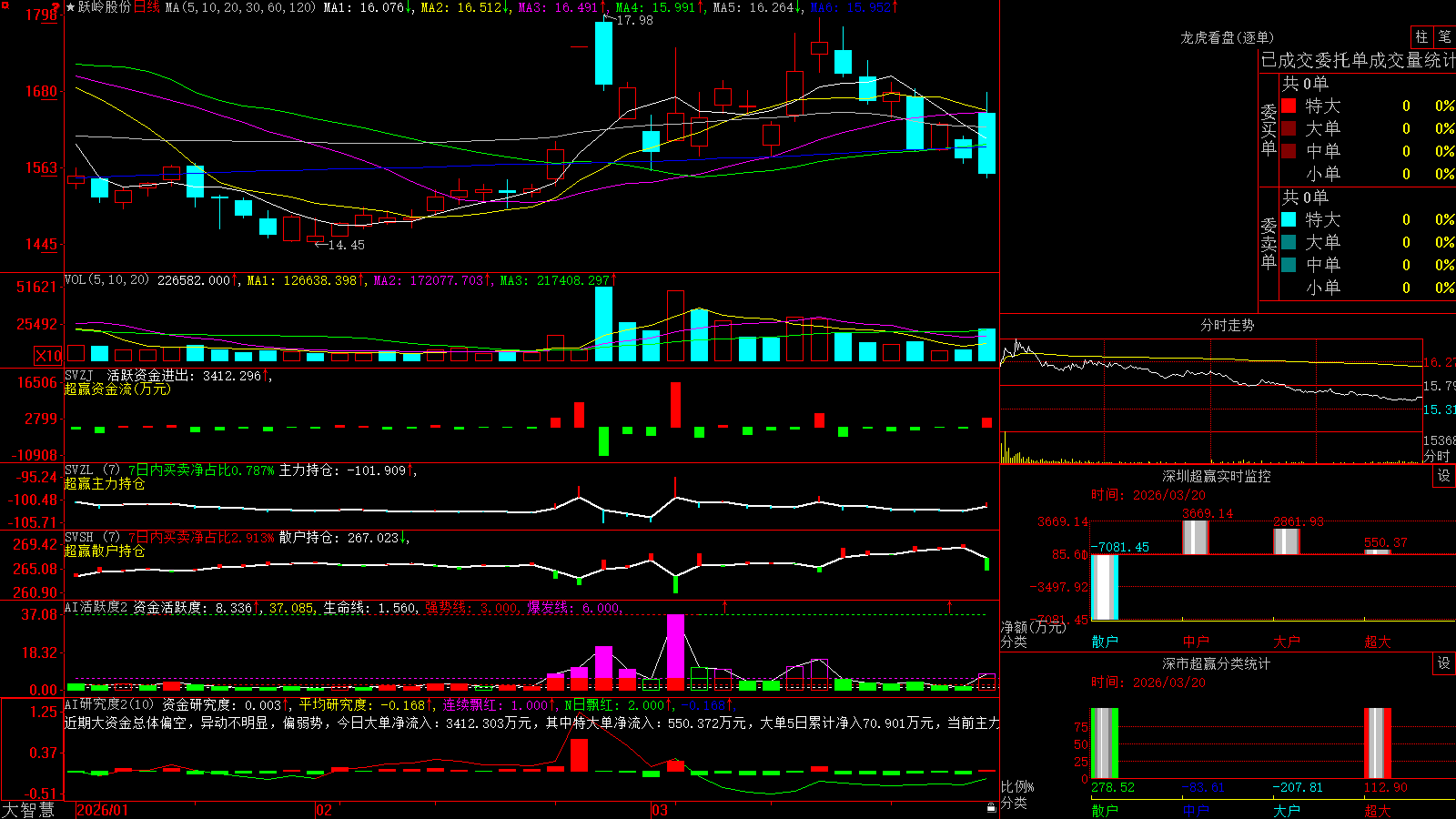Click the red 特大 buy-order swatch

1289,106
